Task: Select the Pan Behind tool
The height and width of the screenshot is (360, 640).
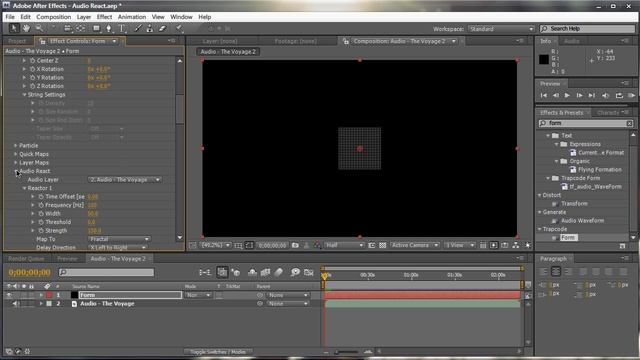Action: pyautogui.click(x=81, y=28)
